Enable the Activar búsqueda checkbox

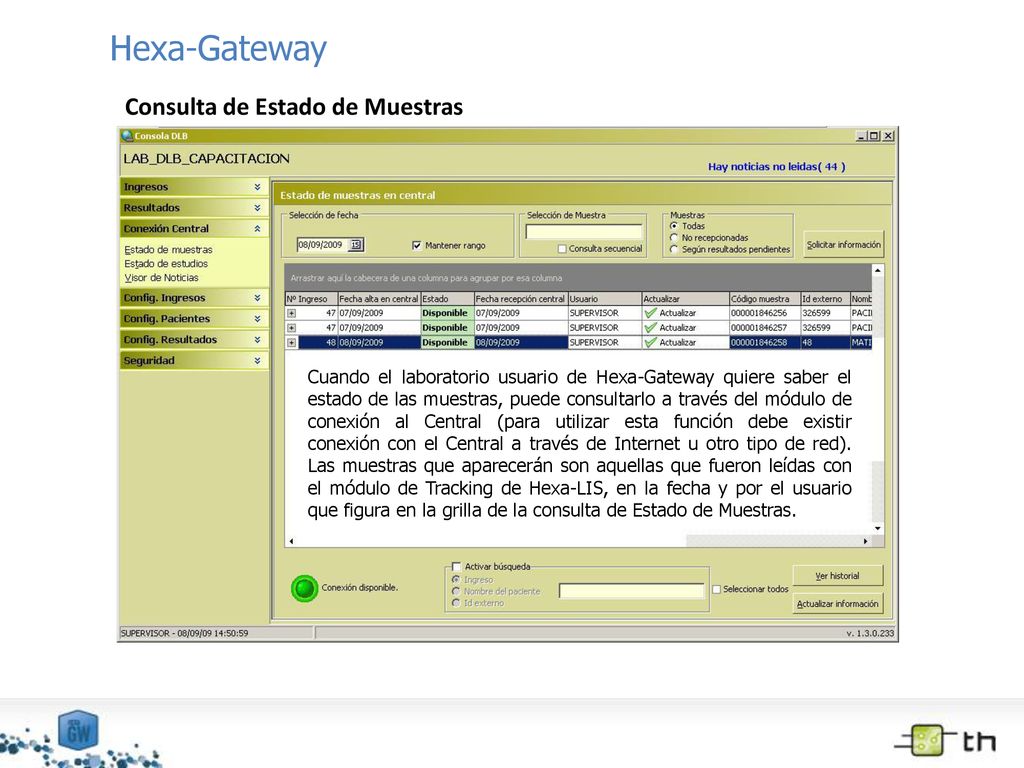(456, 567)
